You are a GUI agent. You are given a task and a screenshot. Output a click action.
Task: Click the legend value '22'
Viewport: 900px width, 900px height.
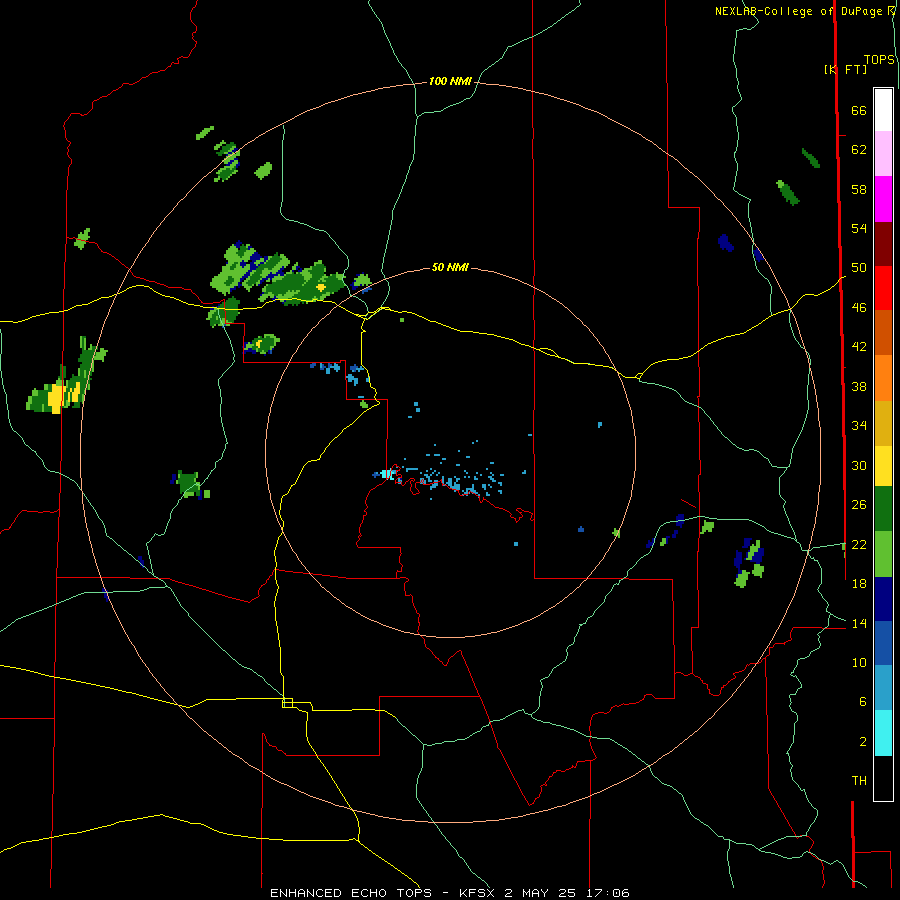coord(859,544)
